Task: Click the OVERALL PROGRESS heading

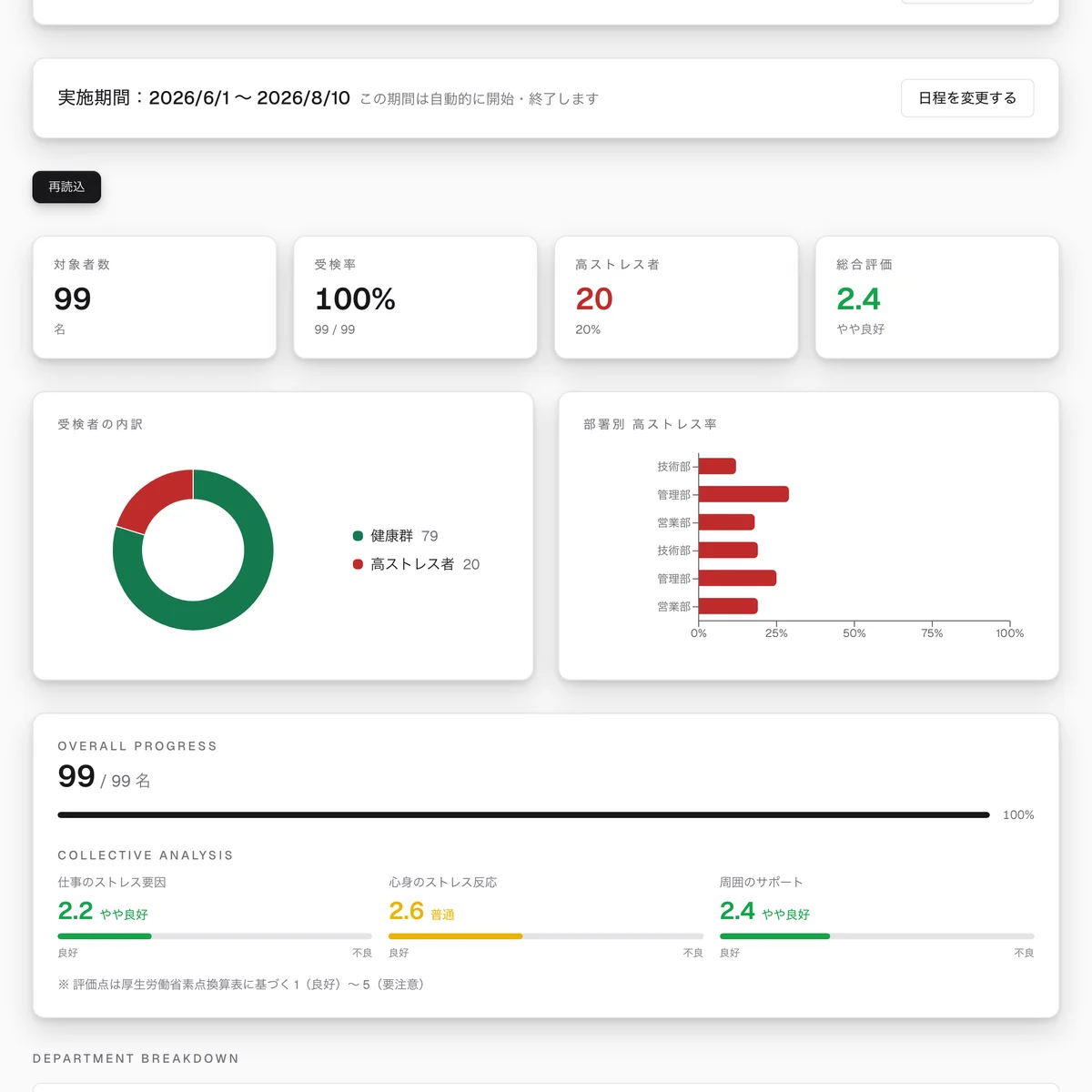Action: (x=137, y=746)
